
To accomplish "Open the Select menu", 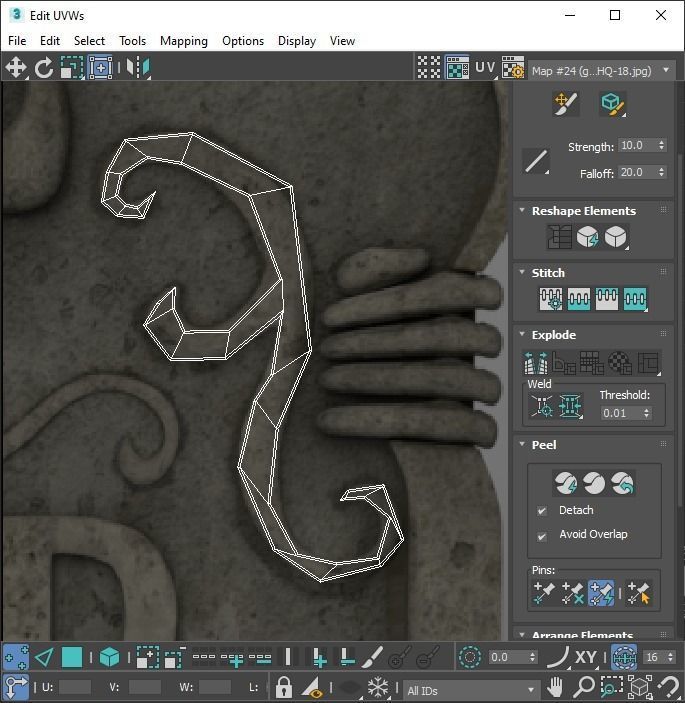I will (x=89, y=41).
